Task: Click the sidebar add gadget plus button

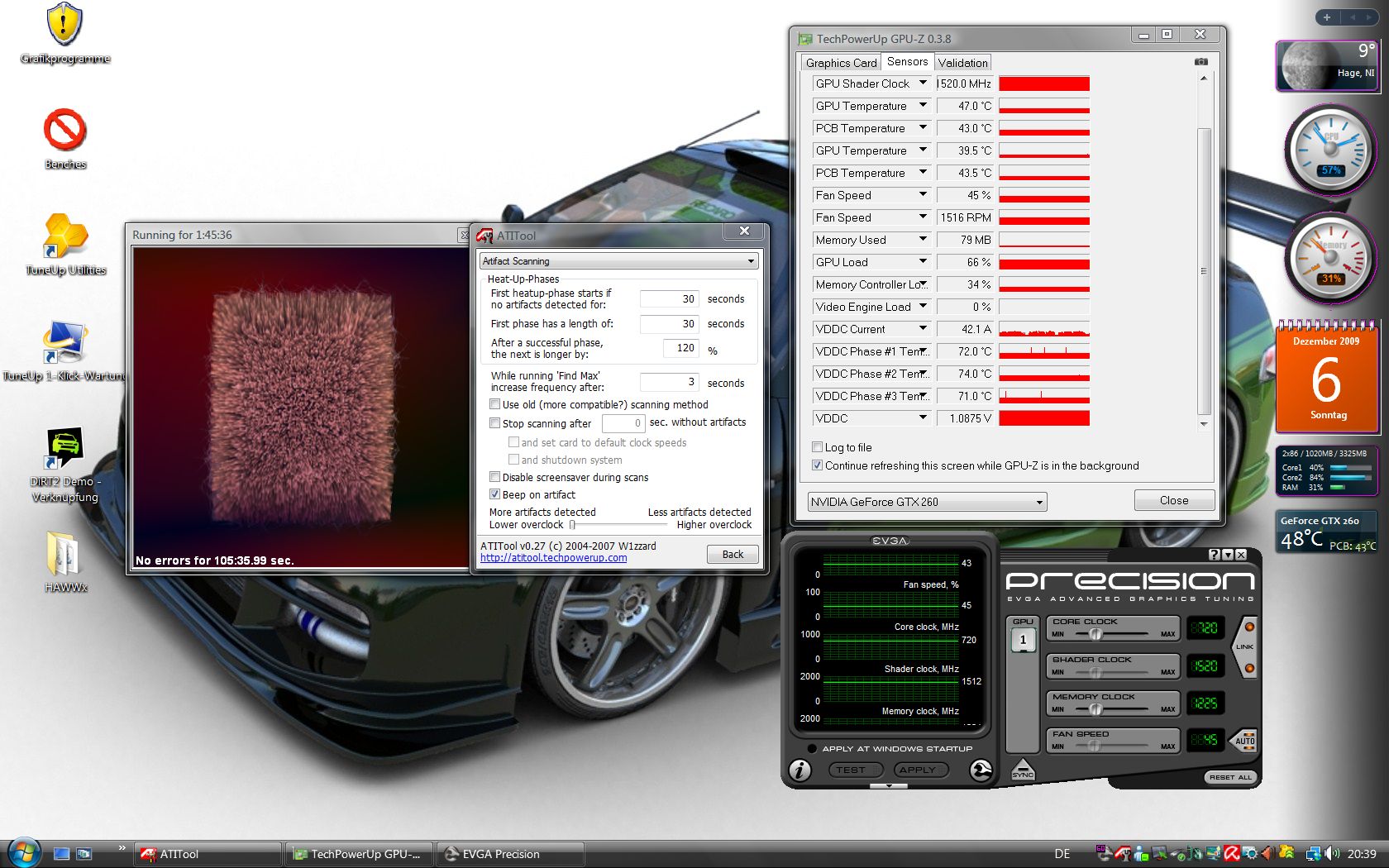Action: click(1326, 17)
